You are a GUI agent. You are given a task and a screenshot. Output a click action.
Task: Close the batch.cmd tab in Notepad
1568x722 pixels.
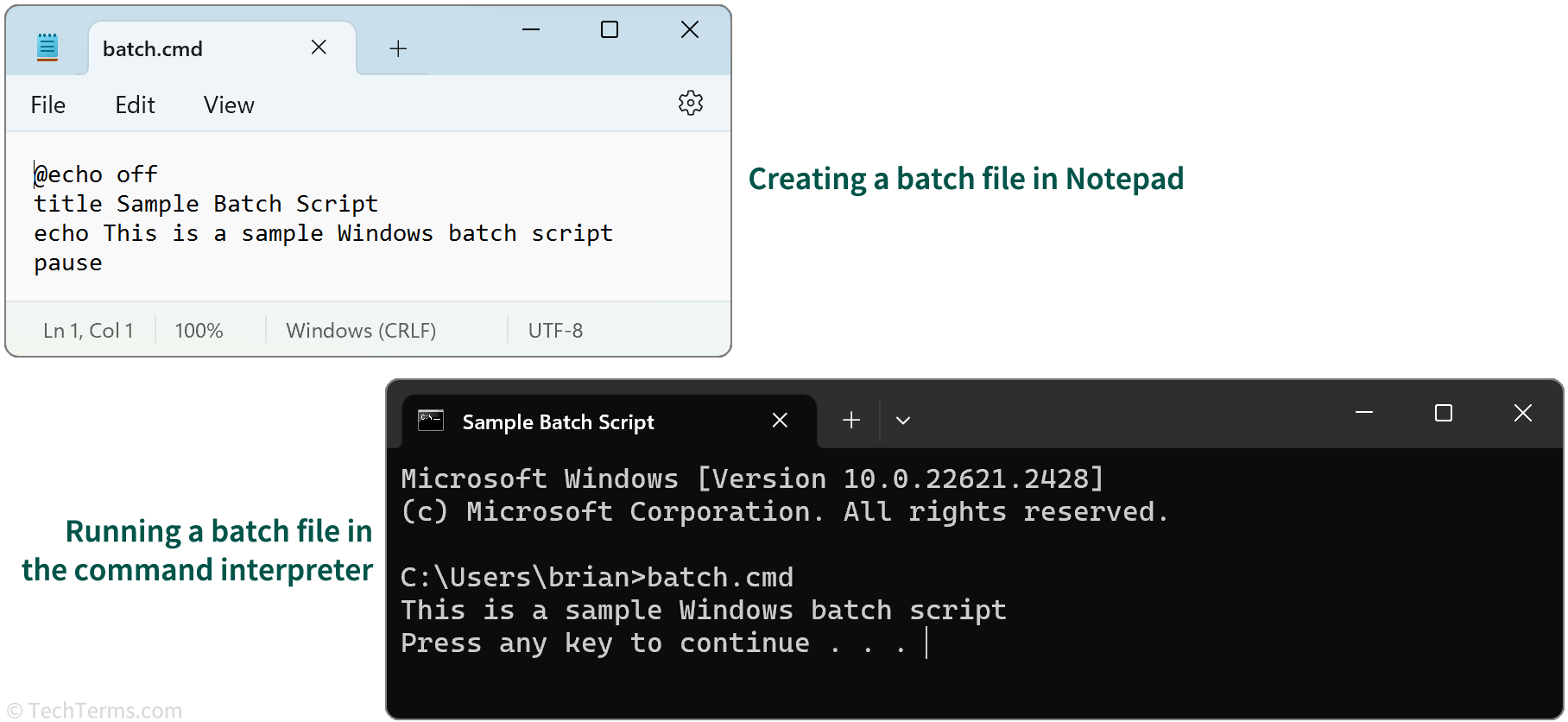(x=319, y=47)
